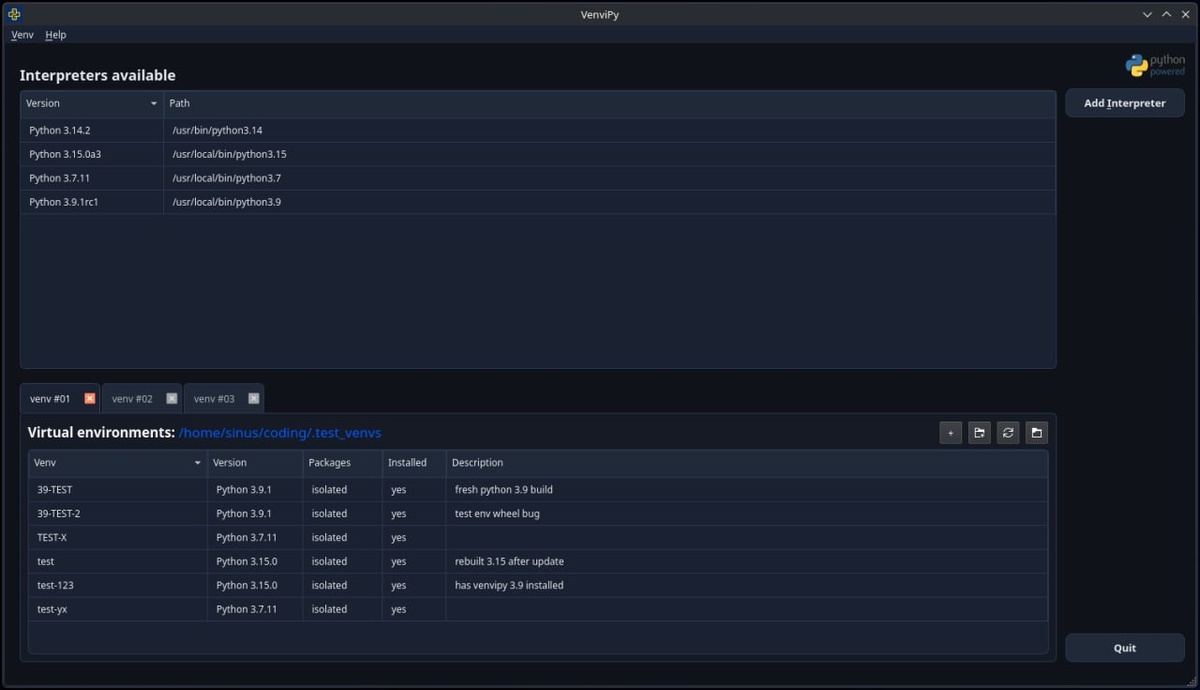The height and width of the screenshot is (690, 1200).
Task: Maximize the VenviPy window
Action: (x=1166, y=14)
